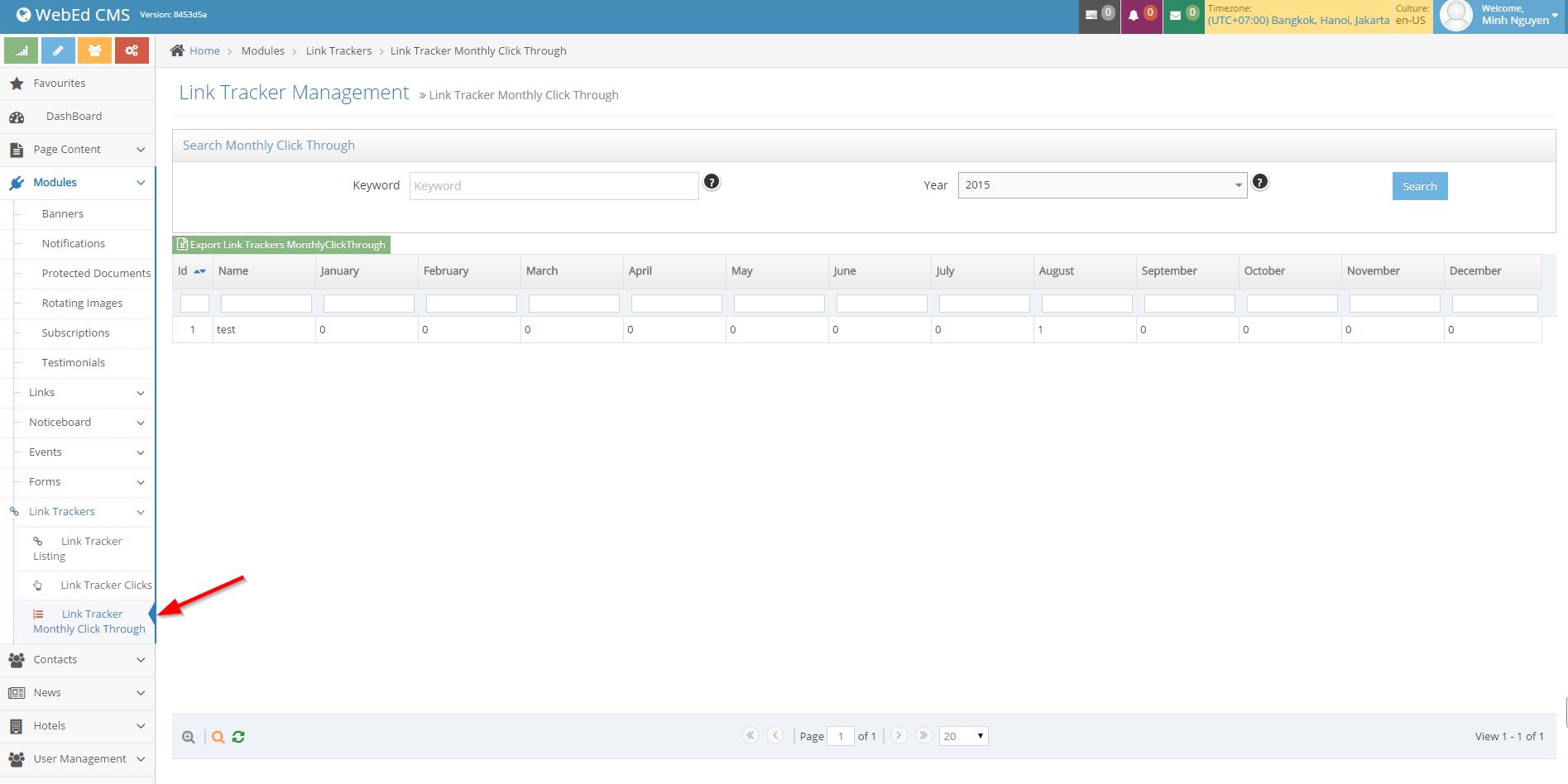Refresh the grid with the refresh icon
This screenshot has width=1568, height=784.
pos(238,736)
